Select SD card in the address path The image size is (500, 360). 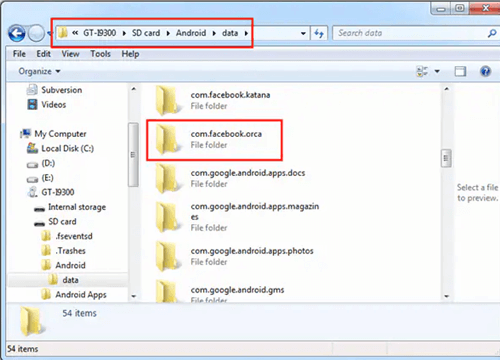(x=146, y=33)
